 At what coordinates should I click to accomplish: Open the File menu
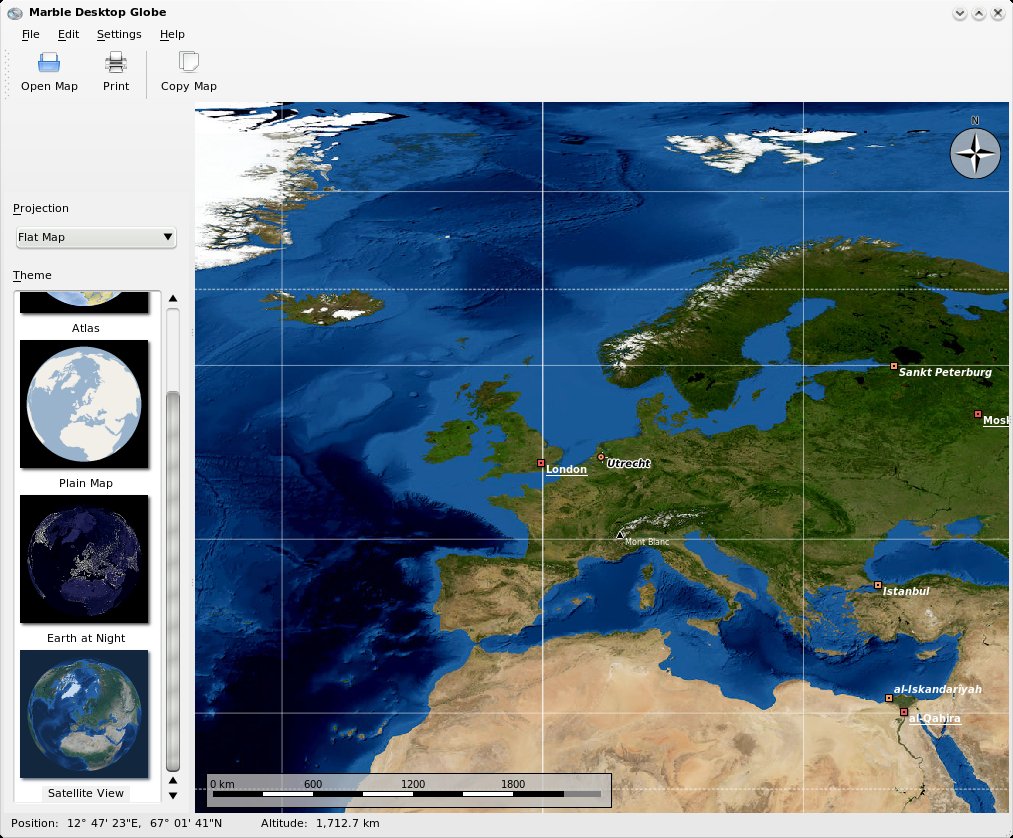pos(30,34)
